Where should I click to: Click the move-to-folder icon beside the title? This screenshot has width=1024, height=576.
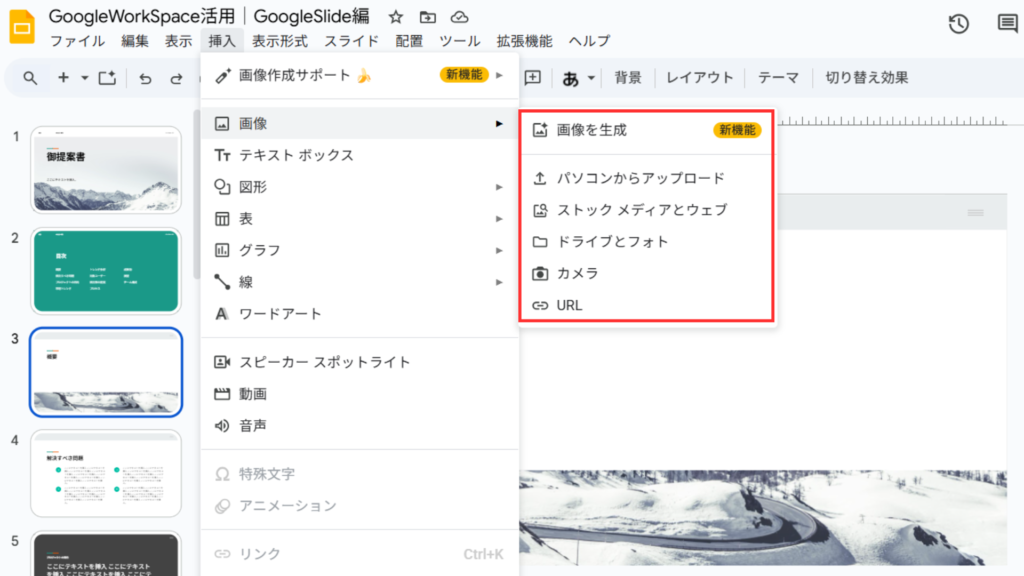pyautogui.click(x=428, y=17)
